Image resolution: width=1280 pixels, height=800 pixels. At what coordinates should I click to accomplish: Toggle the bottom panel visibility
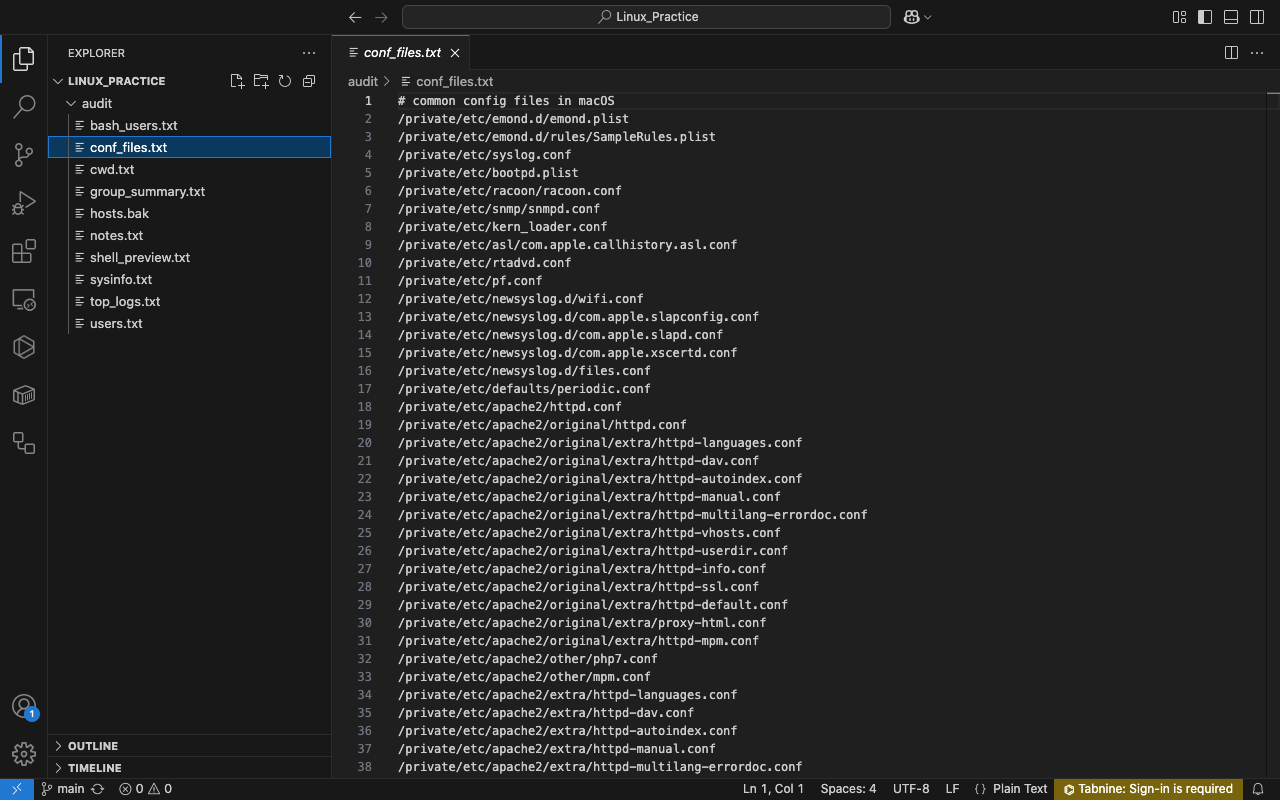(x=1231, y=17)
